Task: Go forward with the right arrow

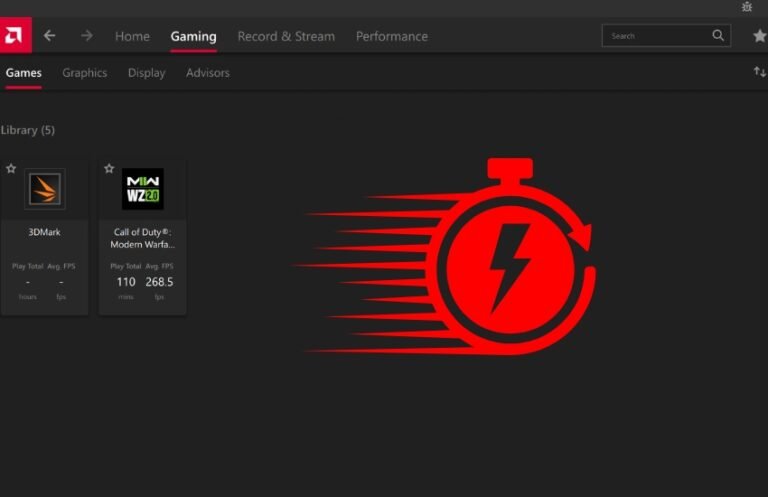Action: [87, 36]
